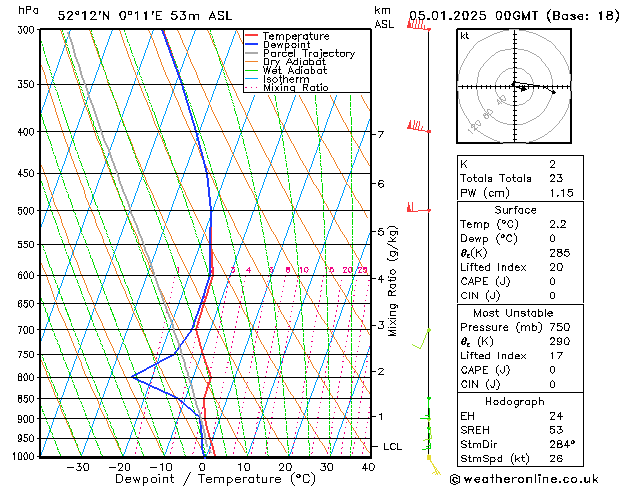Click the 700 hPa green wind barb

(421, 339)
